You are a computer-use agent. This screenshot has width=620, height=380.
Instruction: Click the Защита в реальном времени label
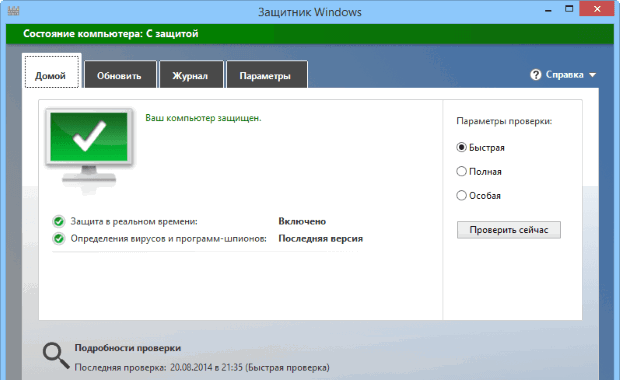point(134,221)
